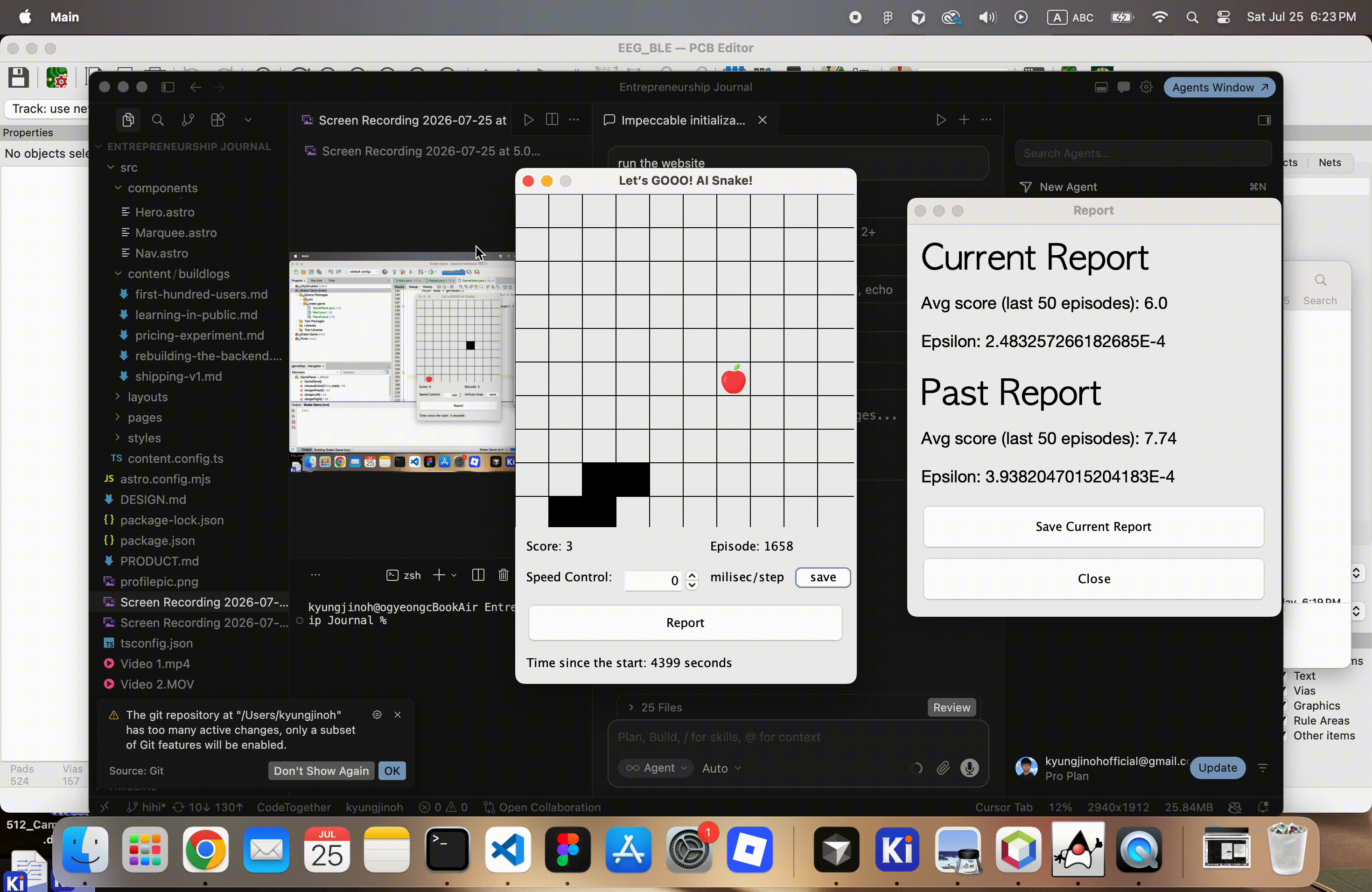Kill the terminal with the trash icon
Screen dimensions: 1372x892
point(503,575)
